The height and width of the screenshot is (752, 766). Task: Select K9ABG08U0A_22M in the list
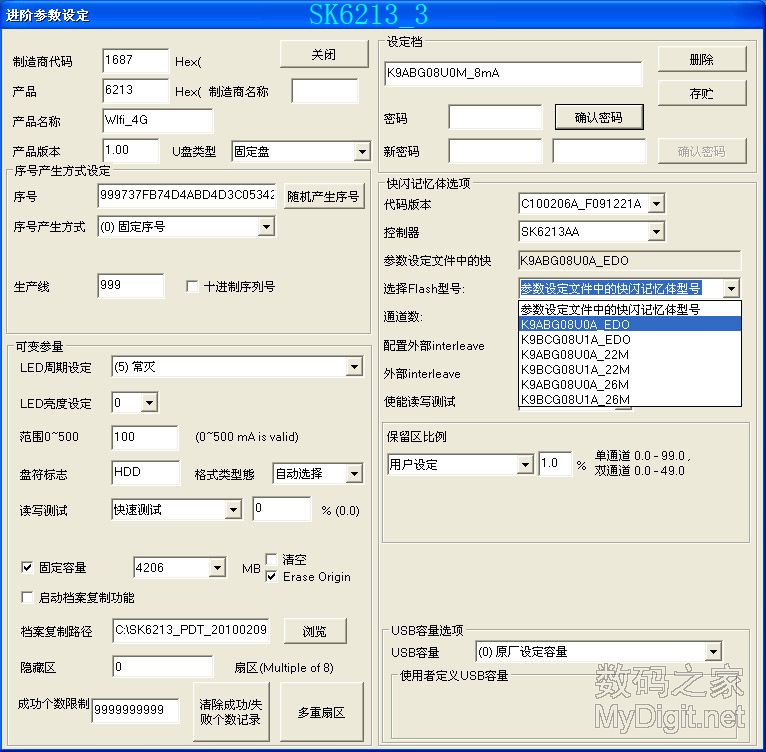click(x=630, y=354)
